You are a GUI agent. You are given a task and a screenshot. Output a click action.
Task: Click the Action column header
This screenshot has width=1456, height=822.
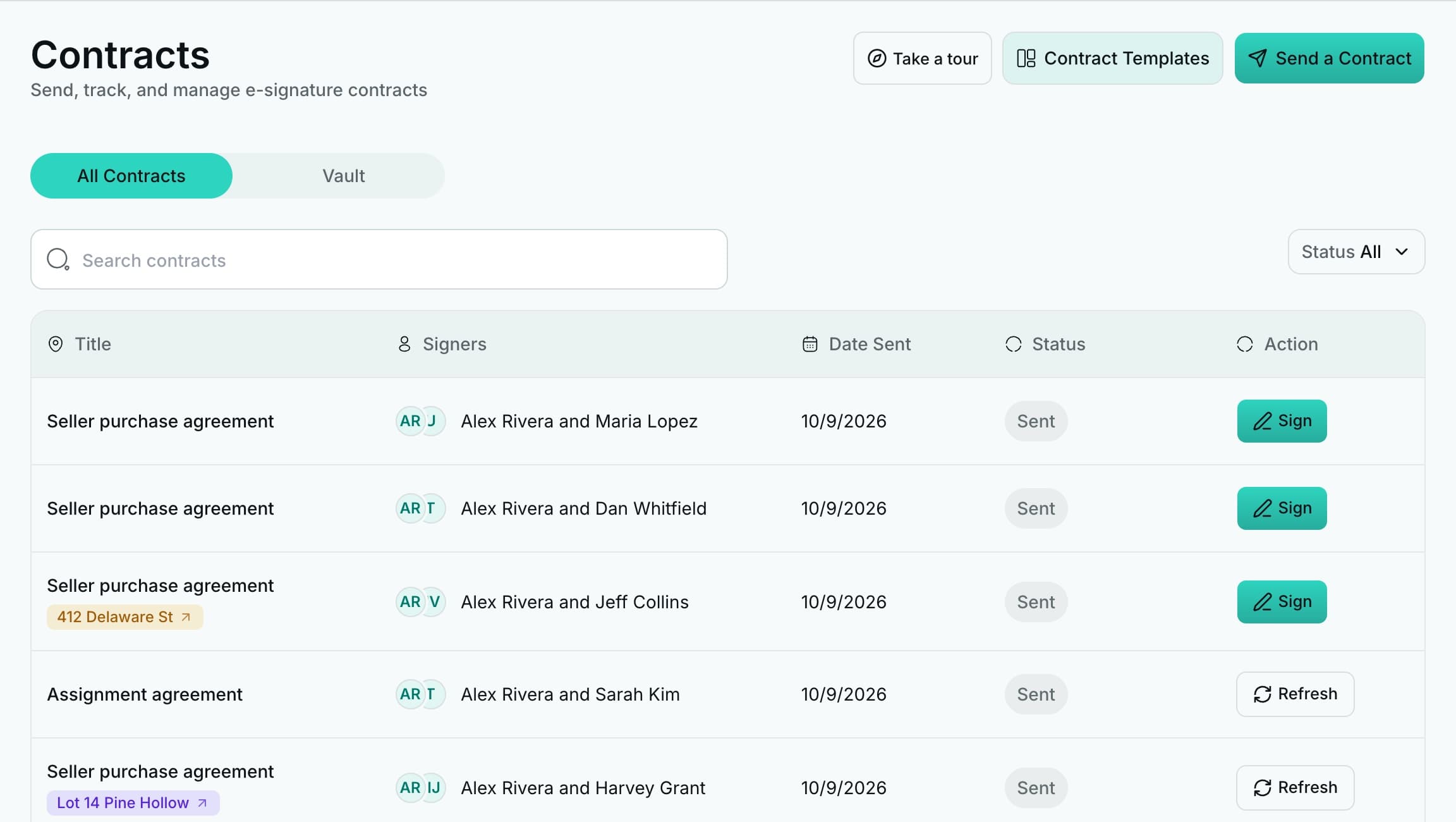pyautogui.click(x=1291, y=344)
